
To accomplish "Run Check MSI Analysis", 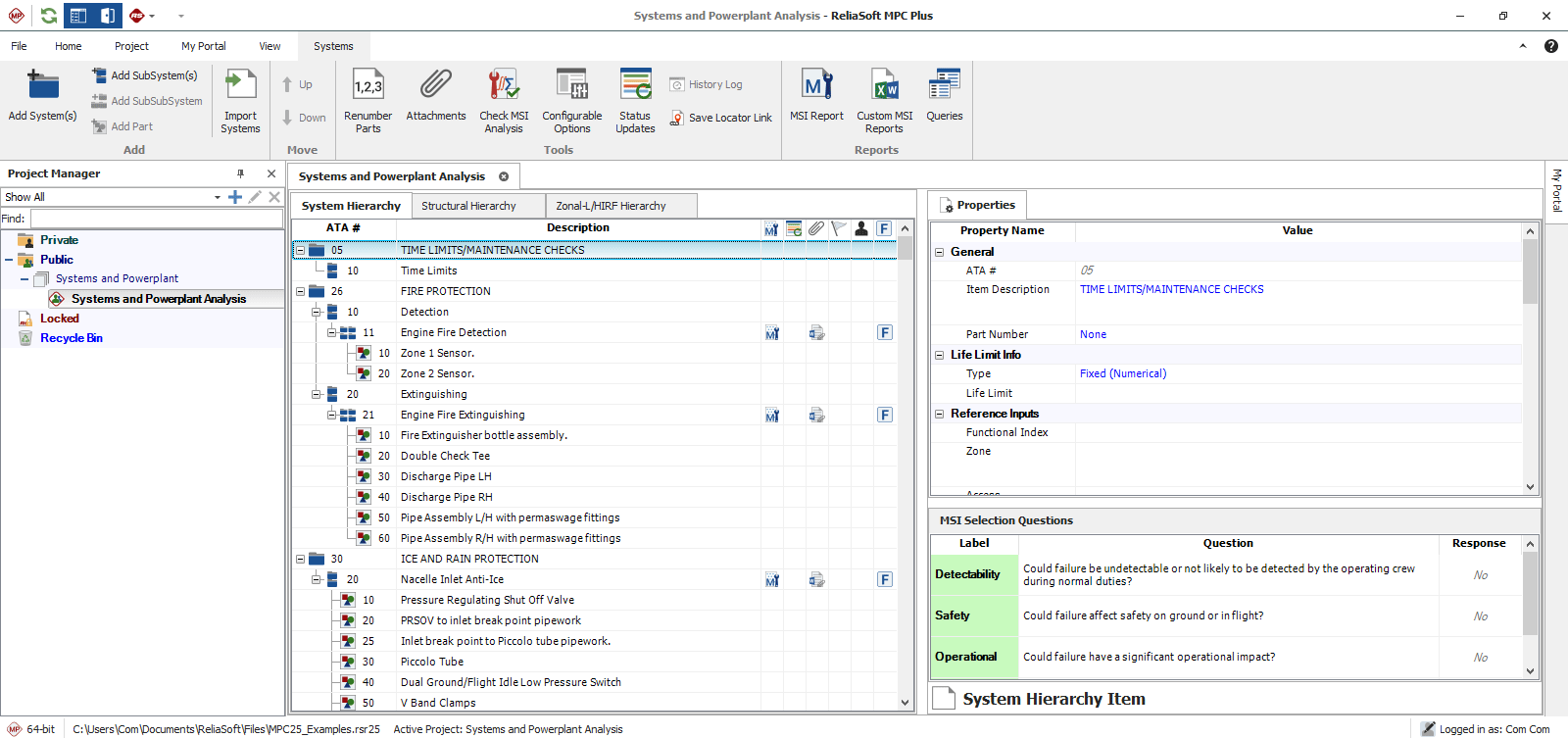I will pyautogui.click(x=504, y=86).
